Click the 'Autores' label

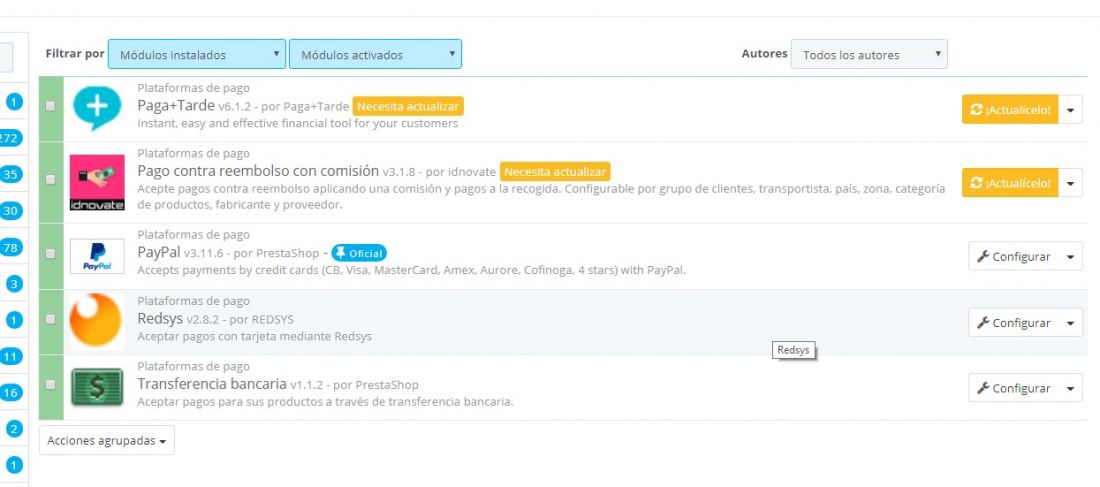click(765, 53)
